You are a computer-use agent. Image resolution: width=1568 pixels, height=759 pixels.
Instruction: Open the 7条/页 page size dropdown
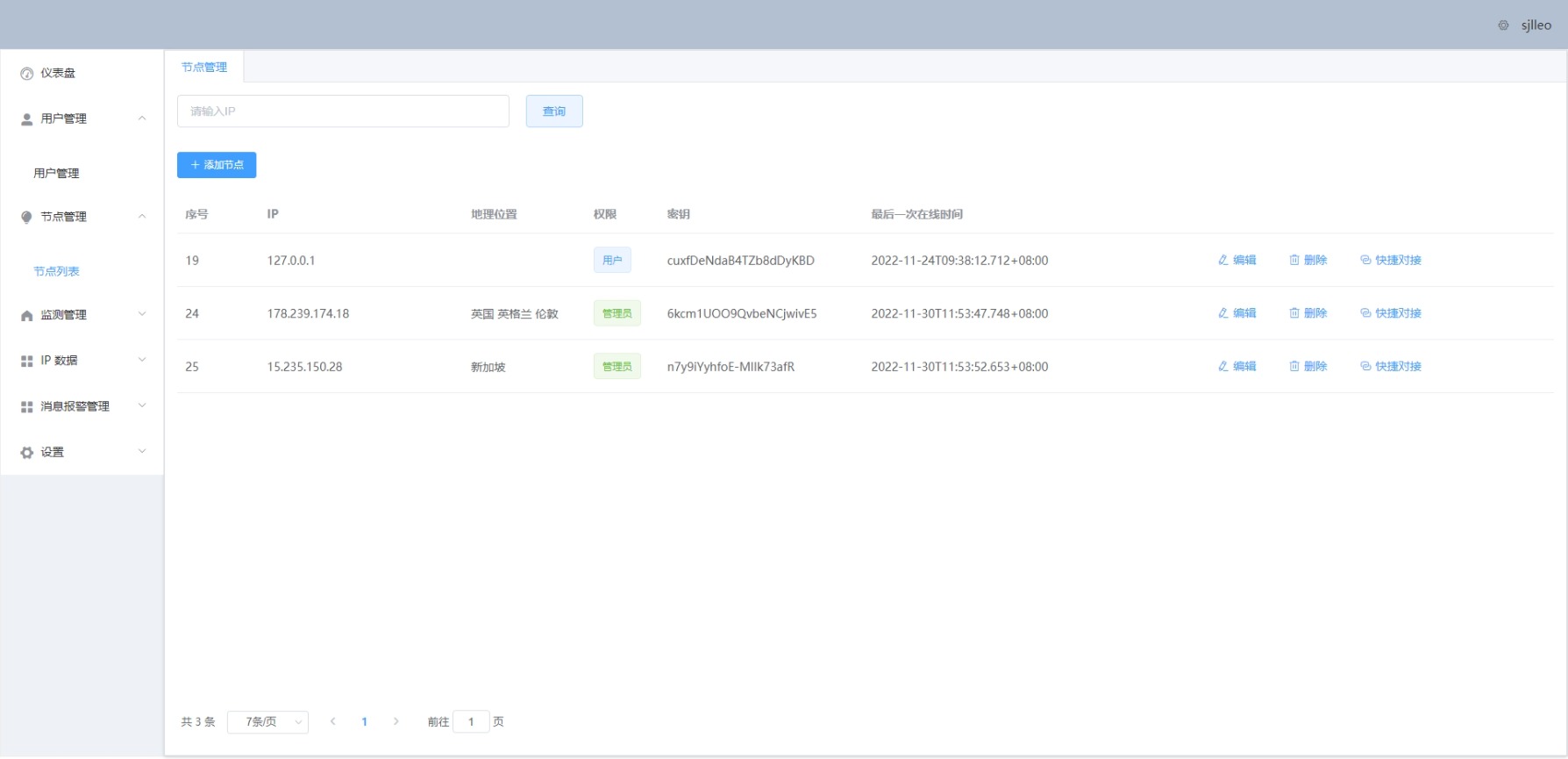click(x=267, y=722)
